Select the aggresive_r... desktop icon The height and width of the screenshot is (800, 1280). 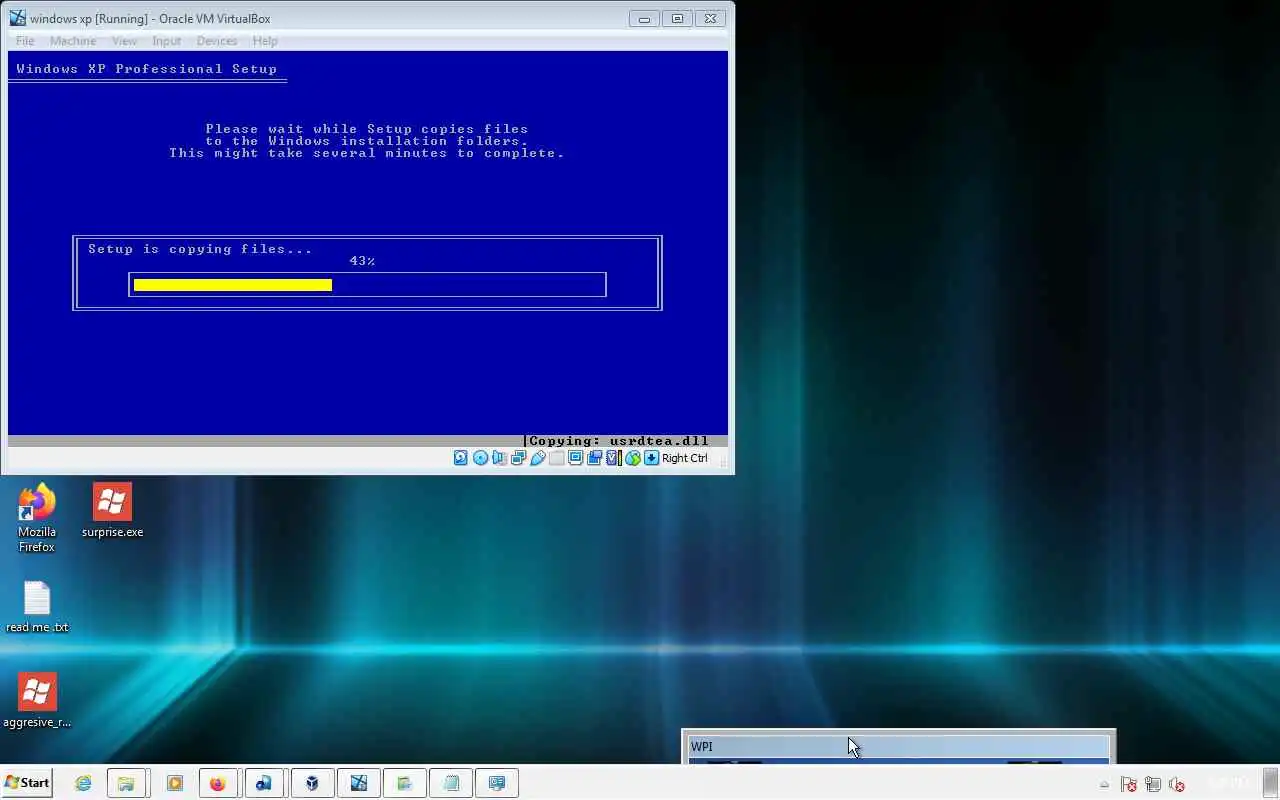pos(37,700)
